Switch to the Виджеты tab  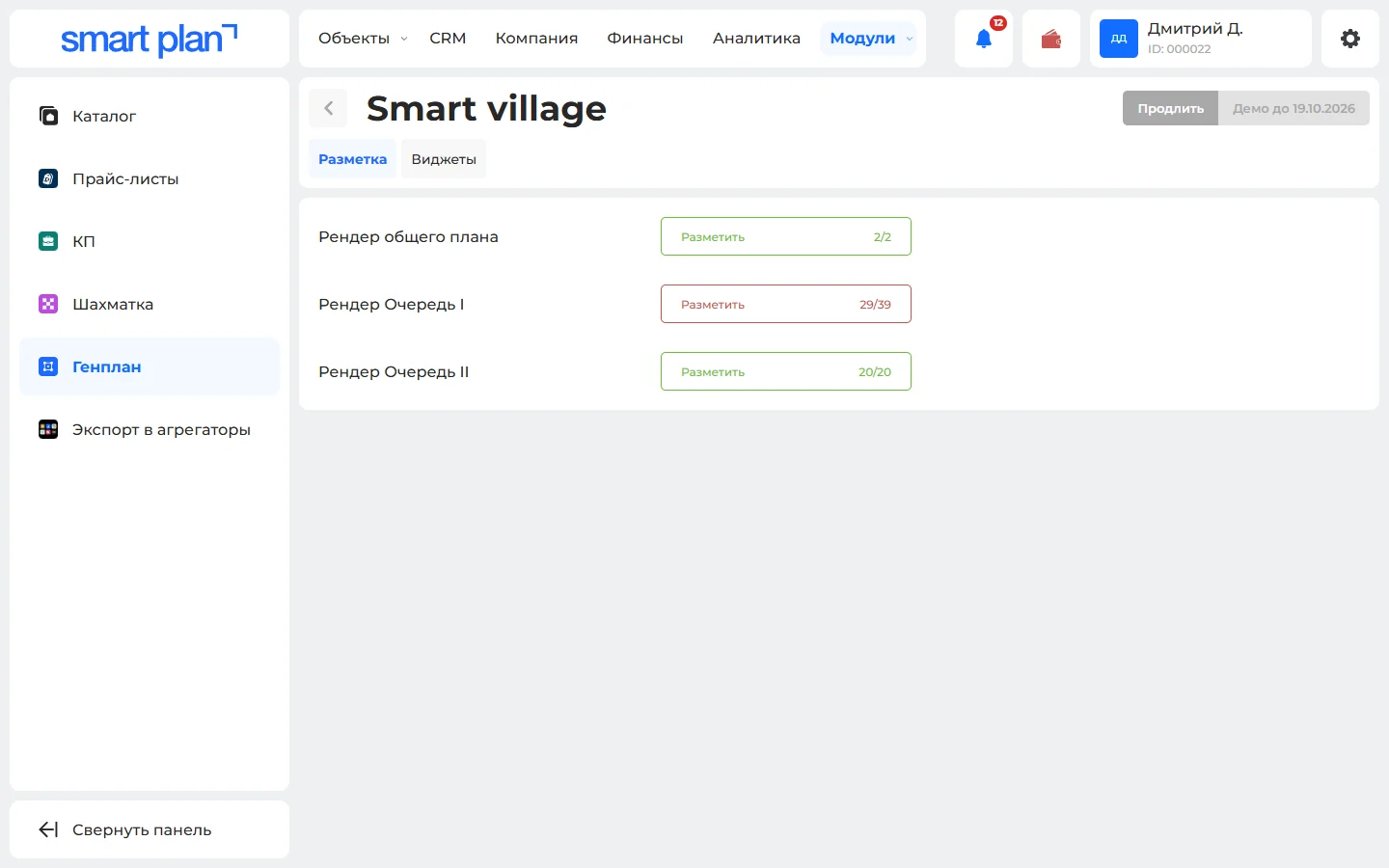tap(444, 159)
